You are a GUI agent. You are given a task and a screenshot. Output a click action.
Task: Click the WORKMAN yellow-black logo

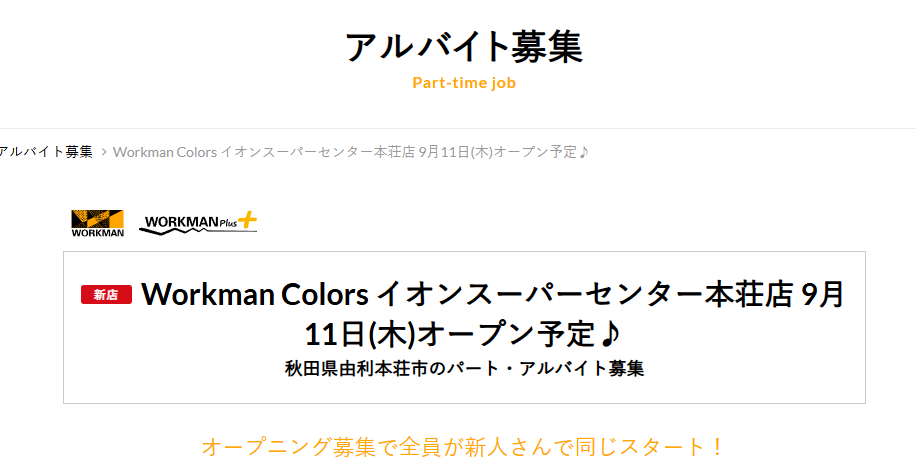pyautogui.click(x=97, y=222)
